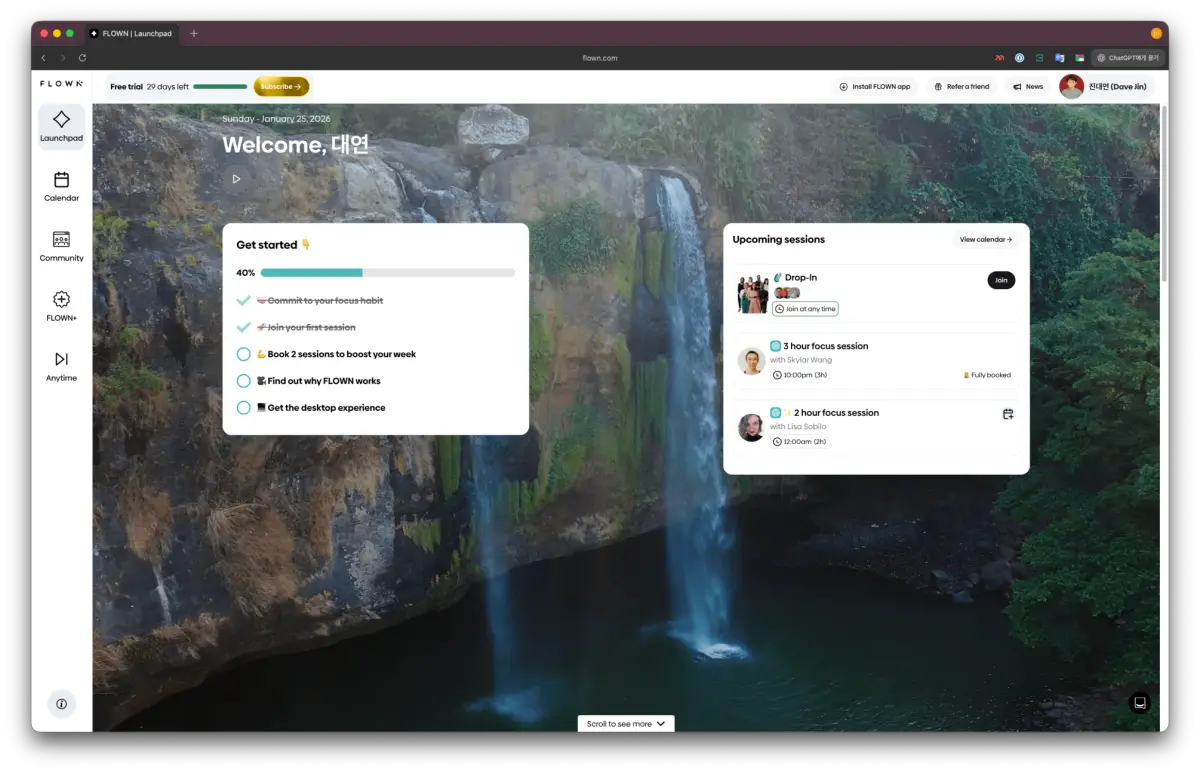1200x773 pixels.
Task: Click Lisa Sobilo's host photo
Action: 751,428
